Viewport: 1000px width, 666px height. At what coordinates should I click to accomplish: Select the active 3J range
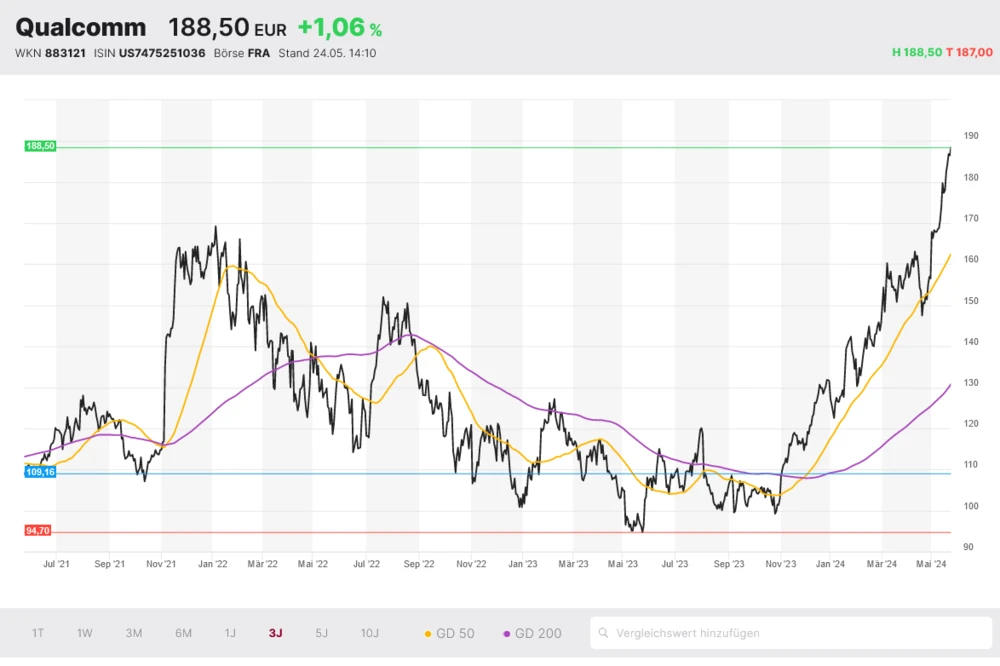pos(276,633)
